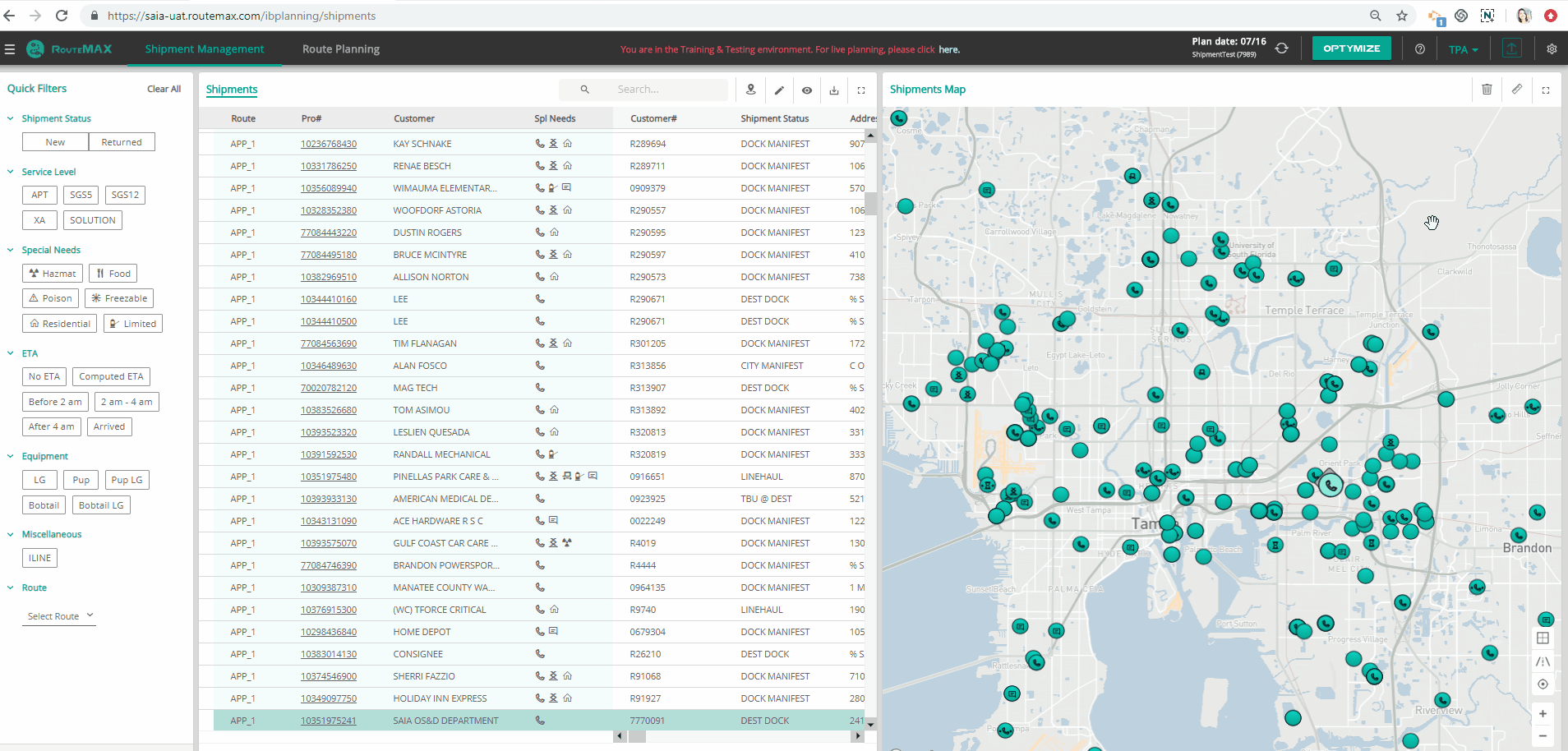Open the TPA terminal dropdown
Screen dimensions: 1568x751
click(1463, 49)
